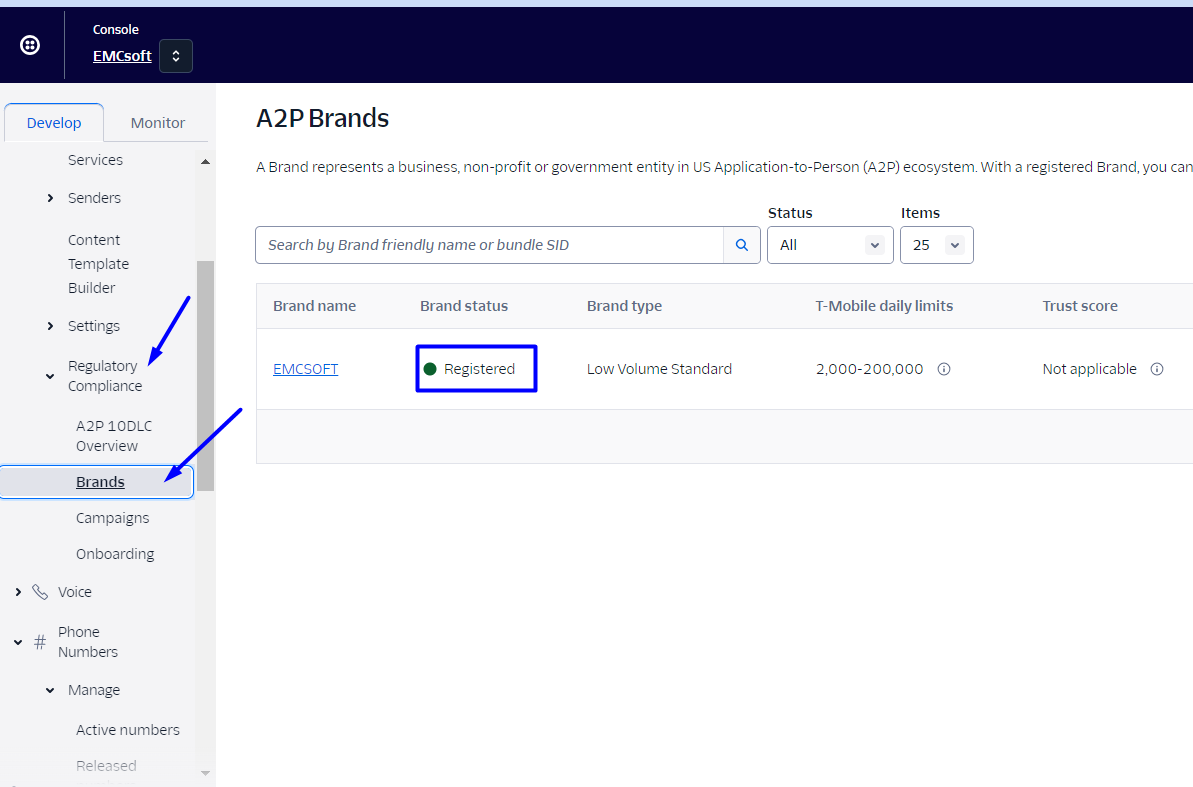Switch to the Monitor tab
Image resolution: width=1193 pixels, height=787 pixels.
coord(158,123)
